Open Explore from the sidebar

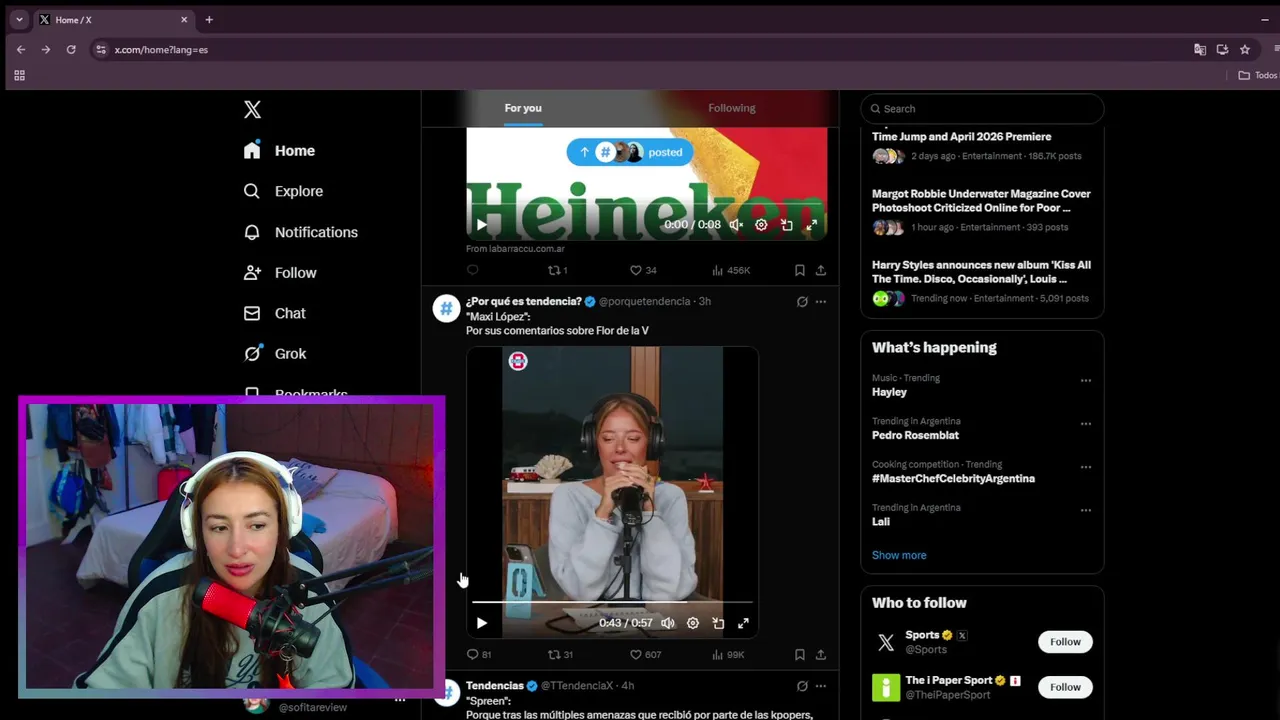coord(283,191)
